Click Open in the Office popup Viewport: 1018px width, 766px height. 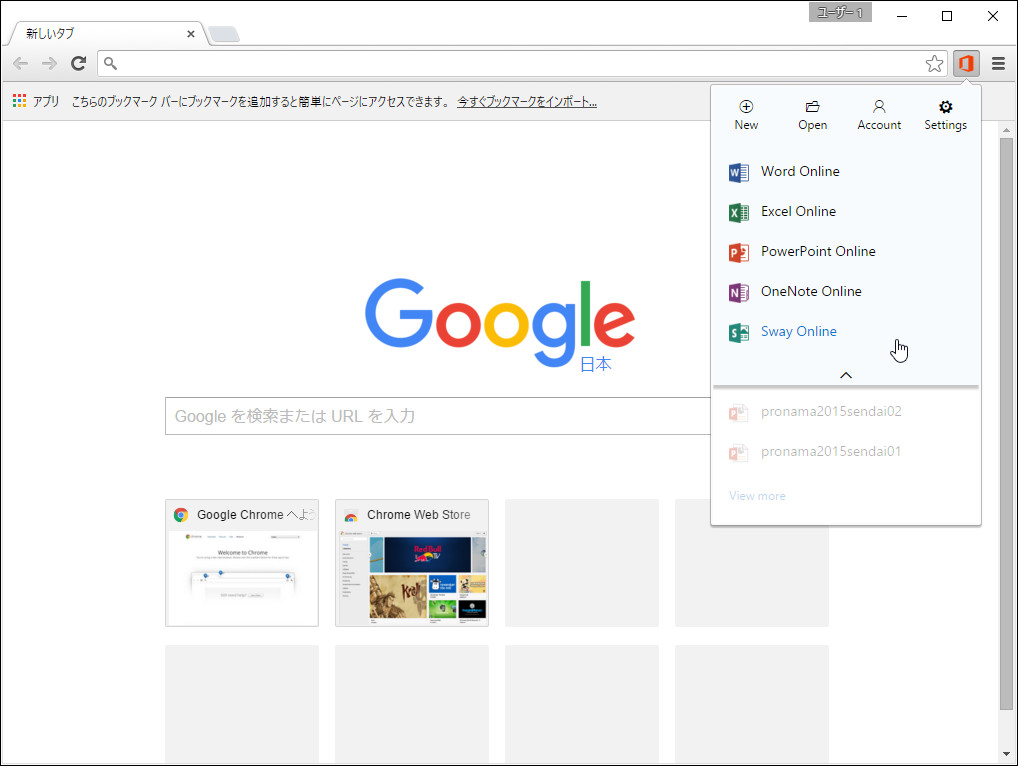pos(812,116)
